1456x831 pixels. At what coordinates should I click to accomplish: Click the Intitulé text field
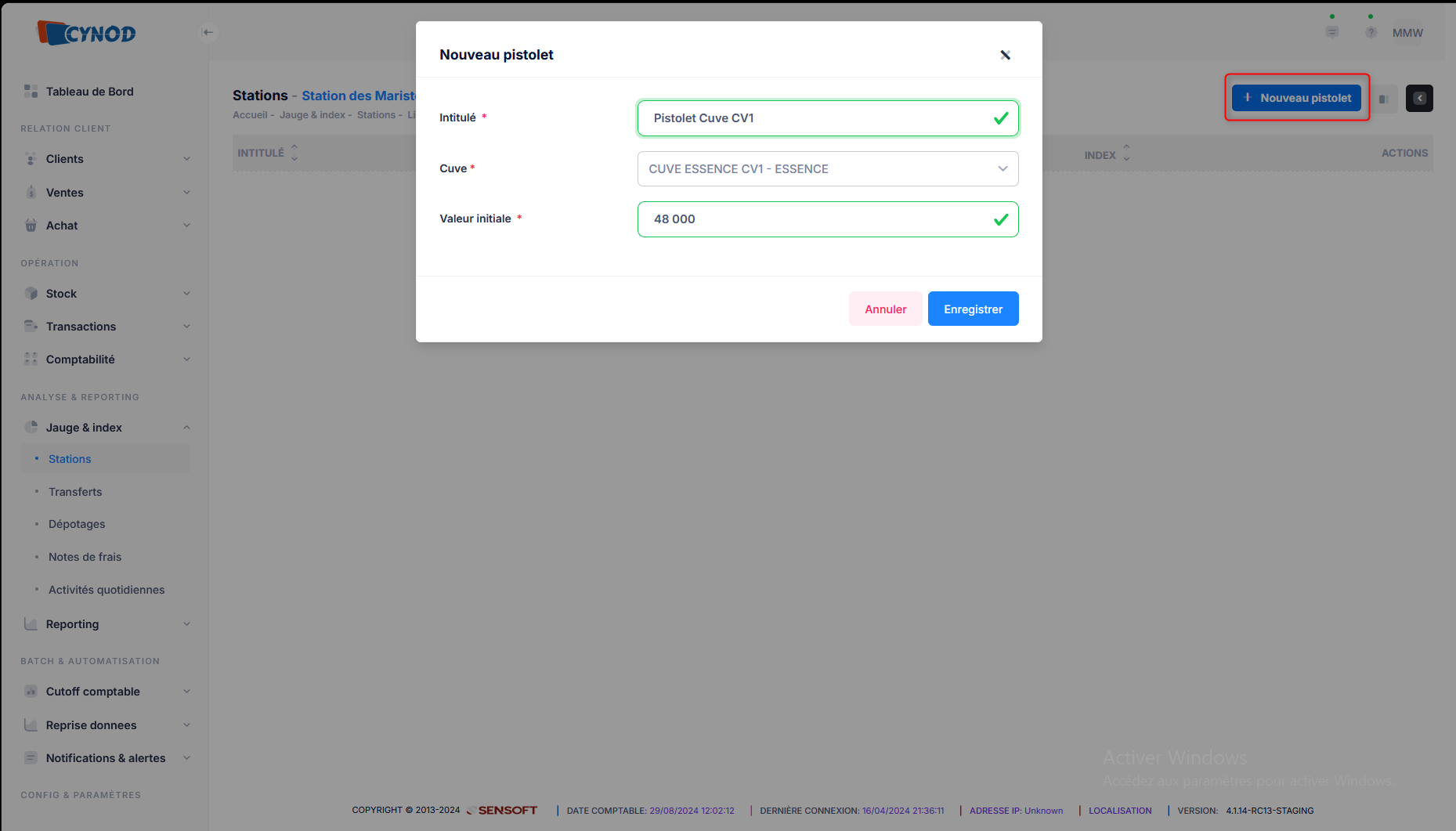click(x=828, y=118)
